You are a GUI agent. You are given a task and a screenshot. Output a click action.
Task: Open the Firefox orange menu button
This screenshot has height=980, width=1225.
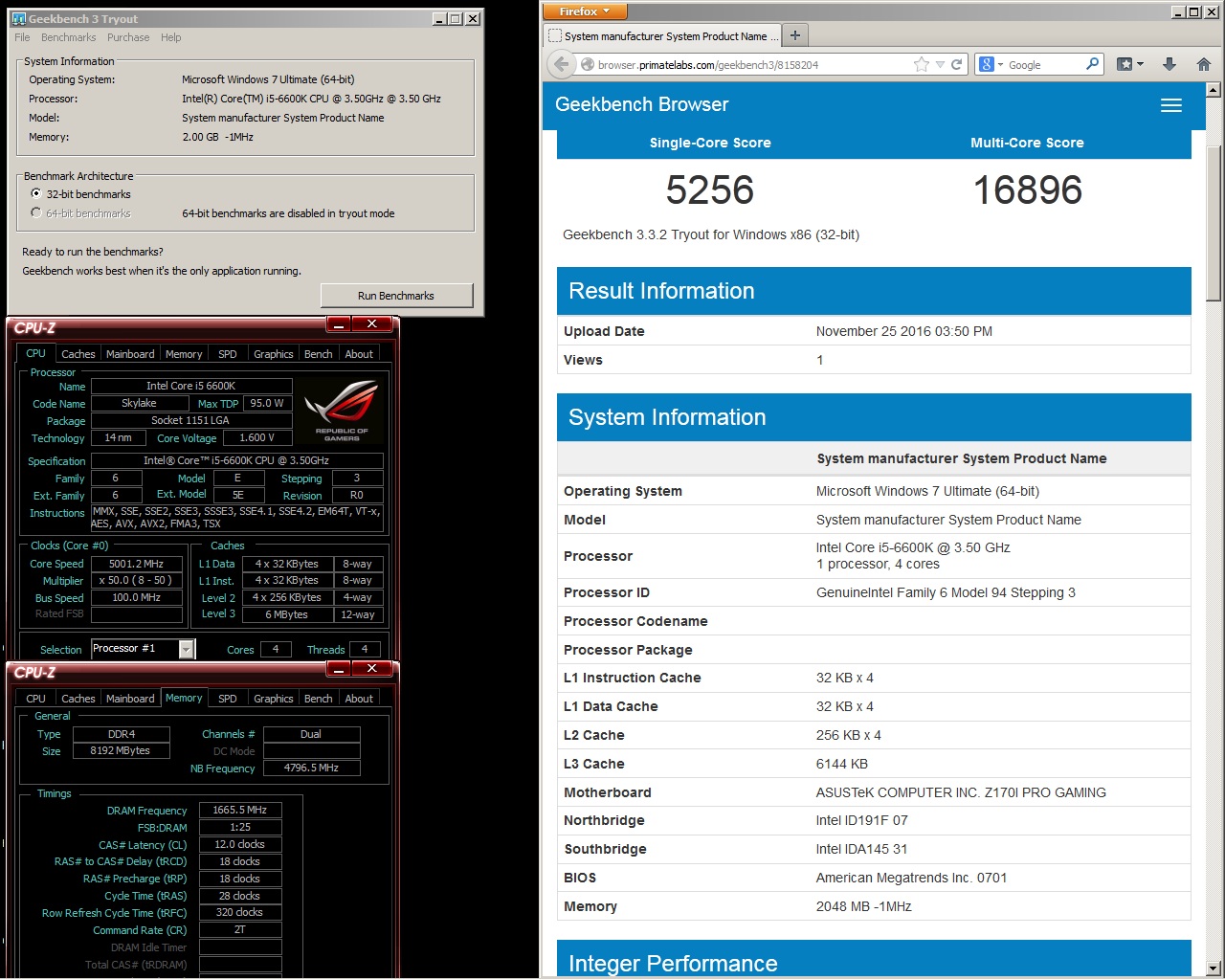585,11
